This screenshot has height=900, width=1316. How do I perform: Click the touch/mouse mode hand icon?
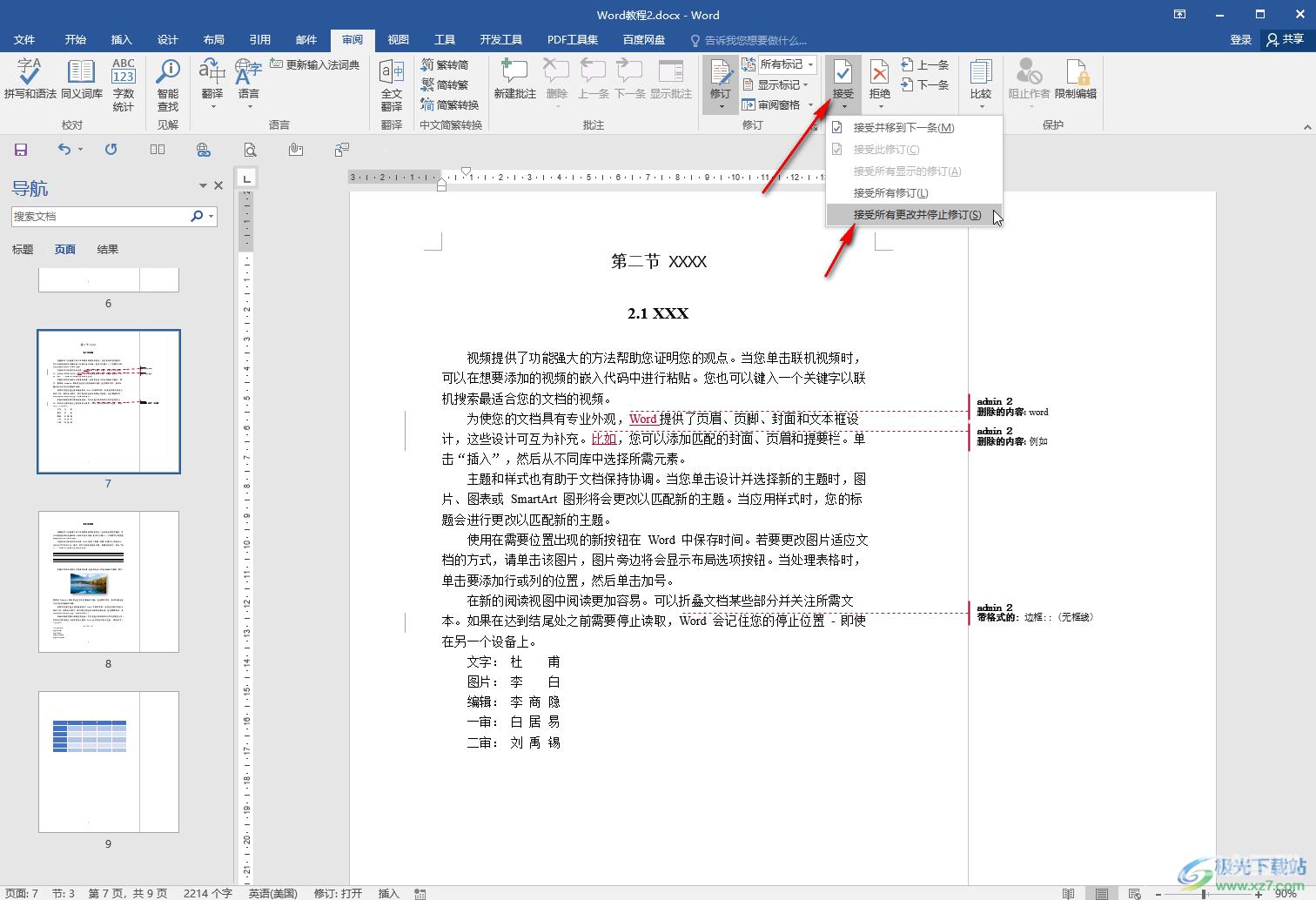[296, 150]
